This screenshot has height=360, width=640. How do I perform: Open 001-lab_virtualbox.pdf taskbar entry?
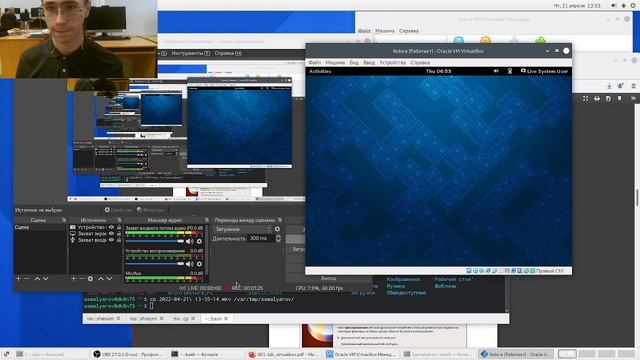pyautogui.click(x=284, y=354)
